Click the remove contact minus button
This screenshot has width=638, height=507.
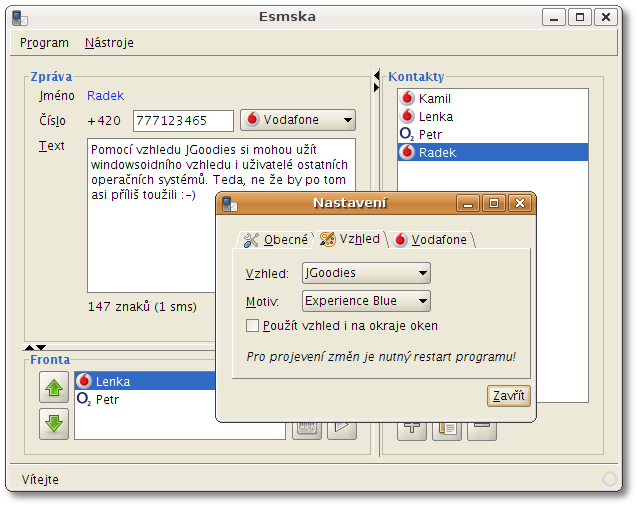click(482, 431)
